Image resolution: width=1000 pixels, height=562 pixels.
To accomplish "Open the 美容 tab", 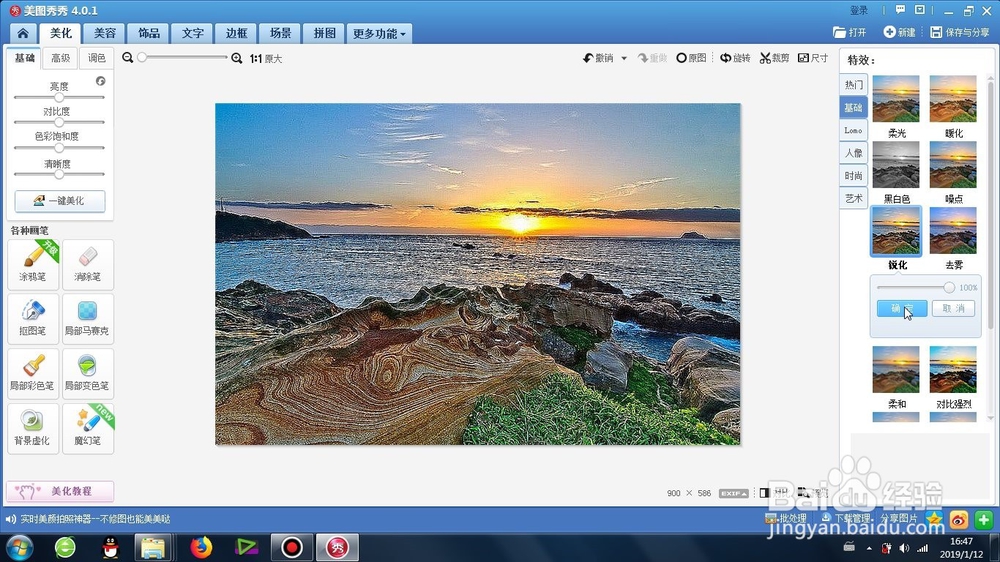I will tap(105, 33).
